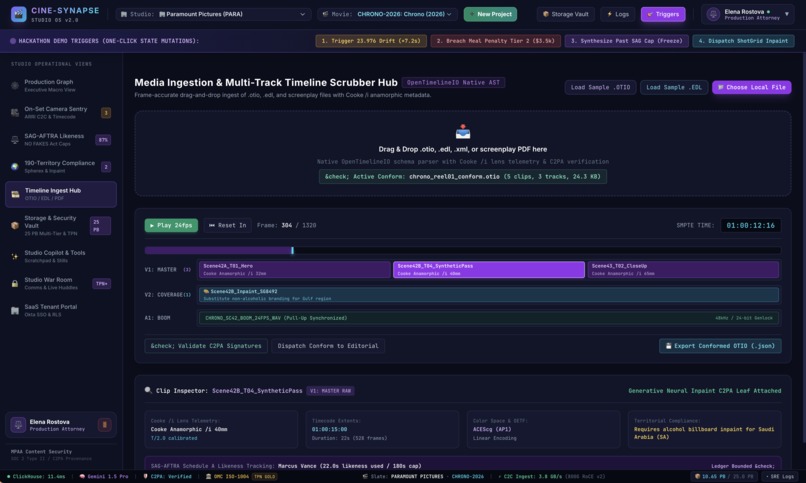Open the Studio Paramount Pictures dropdown
This screenshot has height=483, width=806.
click(213, 14)
